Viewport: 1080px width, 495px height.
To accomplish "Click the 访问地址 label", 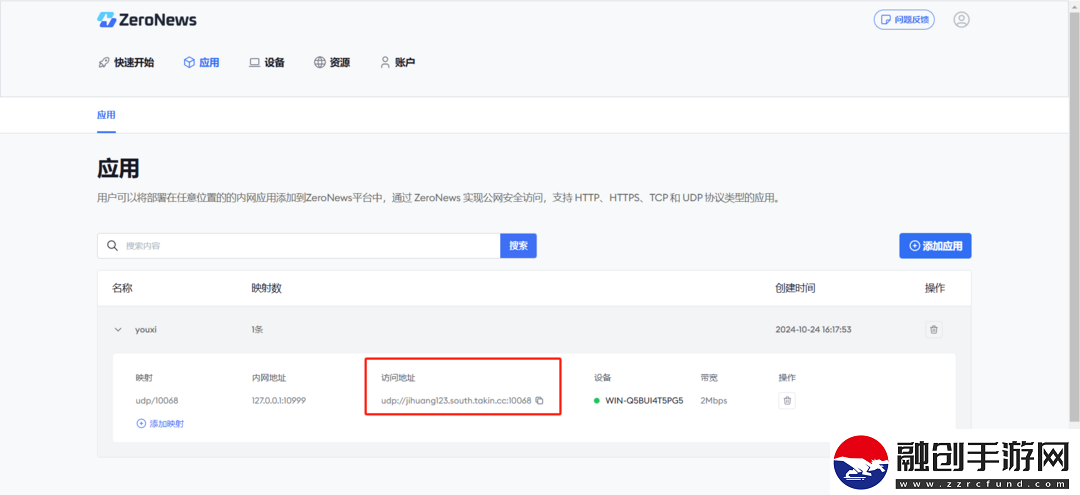I will click(398, 378).
